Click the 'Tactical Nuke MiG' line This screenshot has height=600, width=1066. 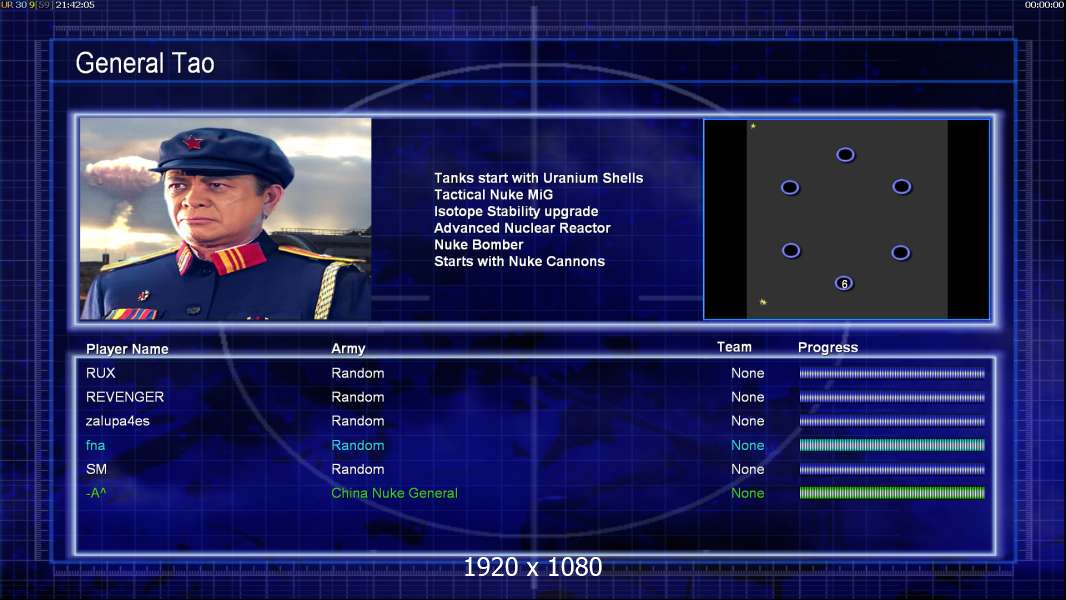click(494, 194)
